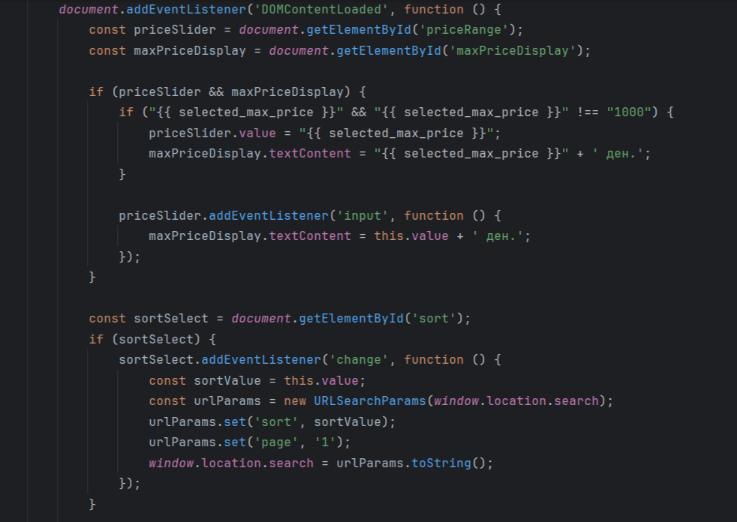Image resolution: width=737 pixels, height=522 pixels.
Task: Click on priceSlider.value assignment line
Action: (x=325, y=133)
